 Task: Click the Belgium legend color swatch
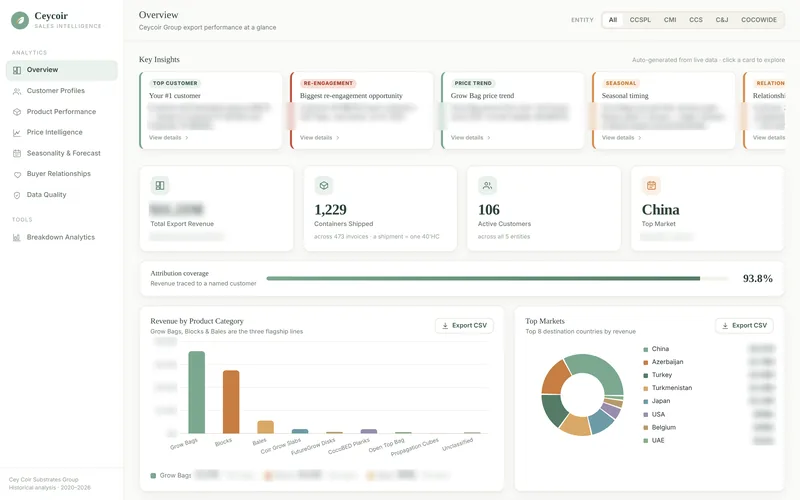[x=645, y=428]
